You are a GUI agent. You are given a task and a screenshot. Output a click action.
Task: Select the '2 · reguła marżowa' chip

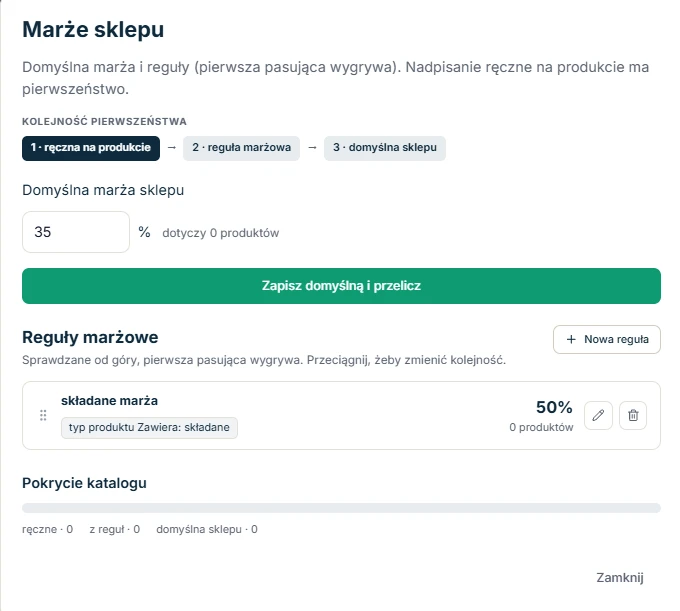[241, 148]
